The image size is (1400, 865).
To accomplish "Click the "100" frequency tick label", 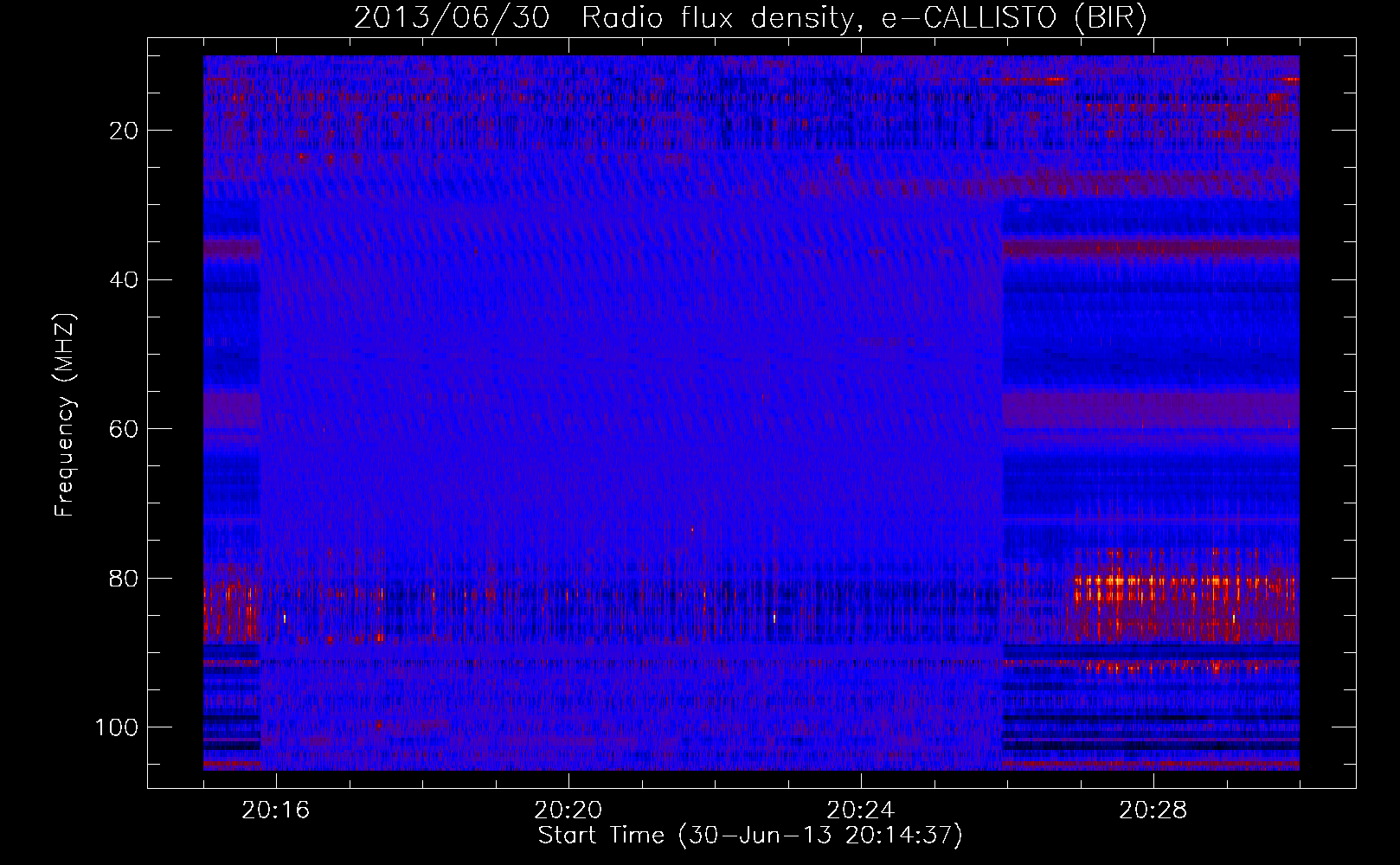I will click(x=118, y=727).
